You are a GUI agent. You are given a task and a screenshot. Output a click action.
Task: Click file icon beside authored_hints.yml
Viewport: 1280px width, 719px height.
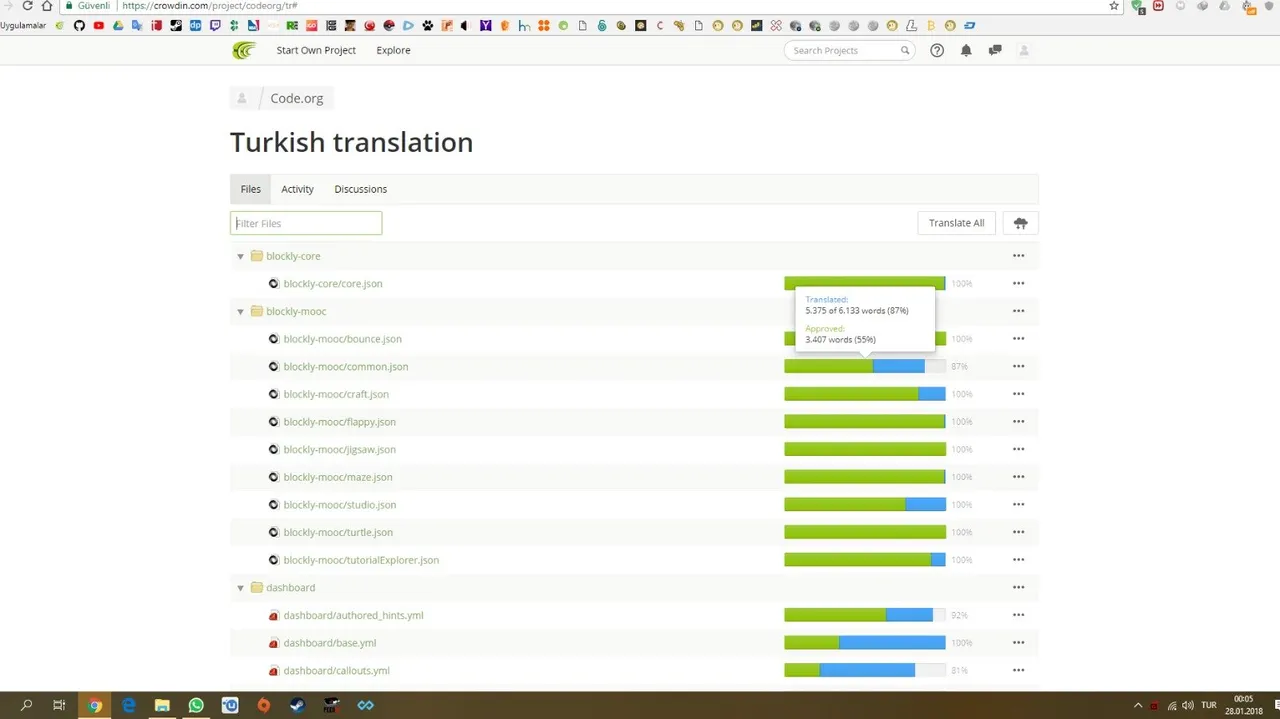coord(274,615)
